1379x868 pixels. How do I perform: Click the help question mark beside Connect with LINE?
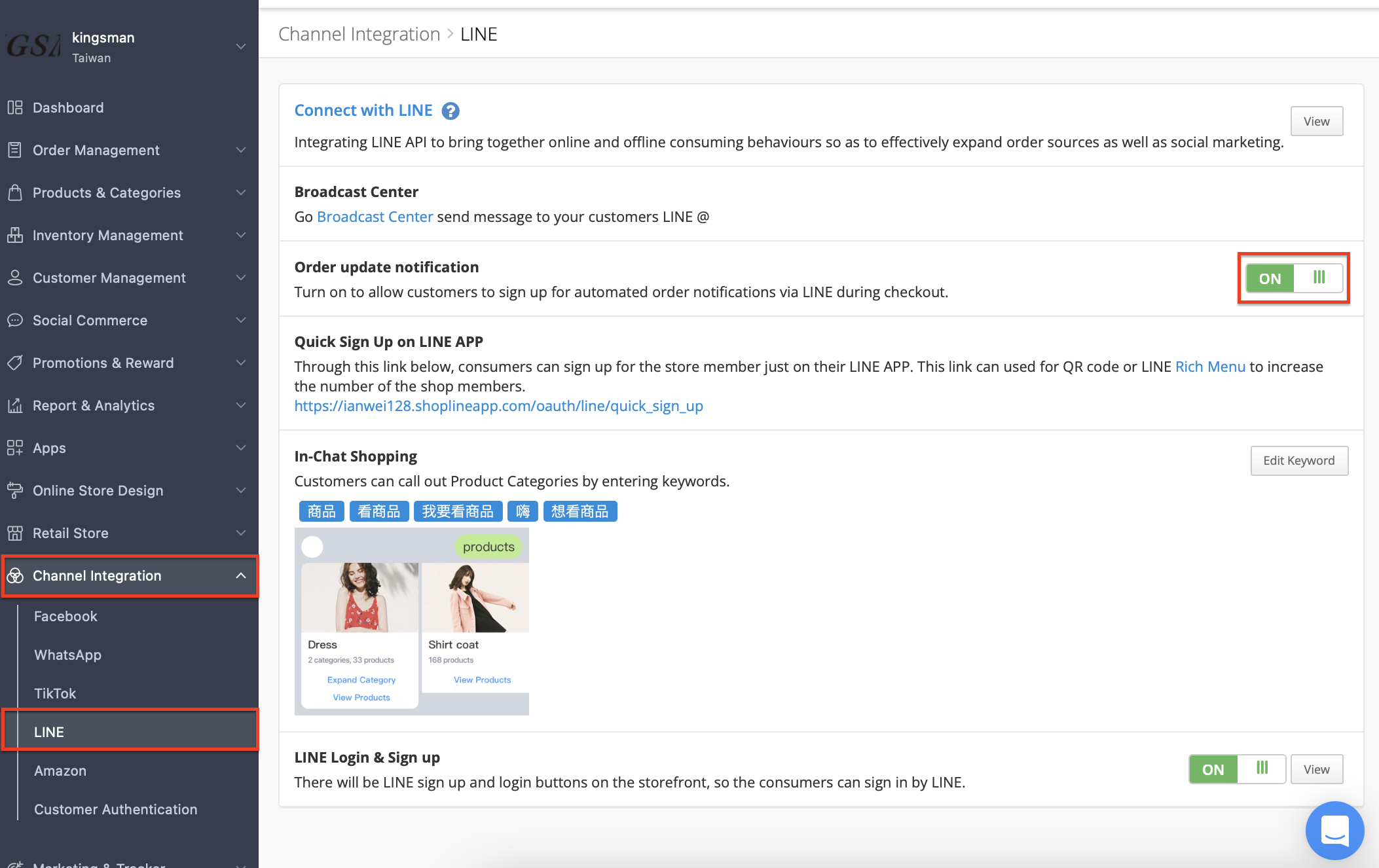(x=450, y=111)
